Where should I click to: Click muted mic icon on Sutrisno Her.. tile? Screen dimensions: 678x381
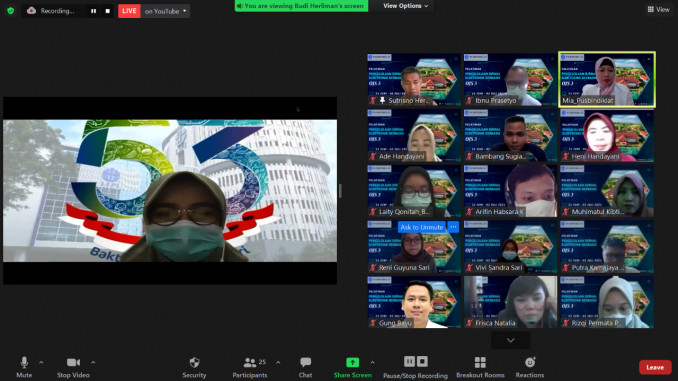[373, 100]
